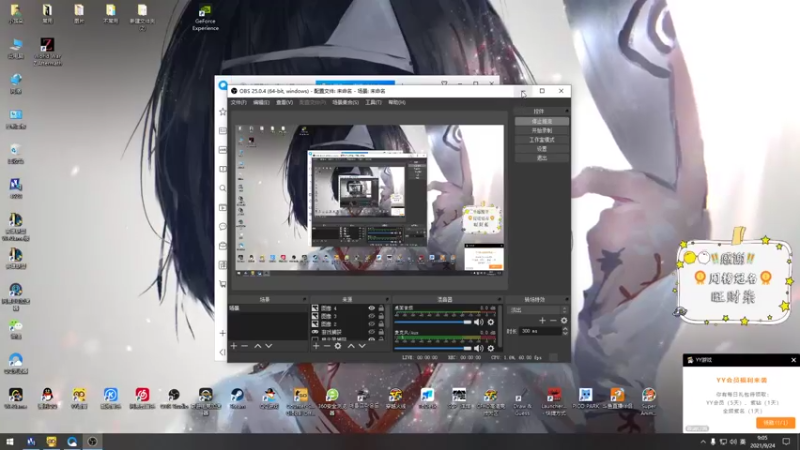Click the stop streaming button in Controls
800x450 pixels.
[541, 121]
